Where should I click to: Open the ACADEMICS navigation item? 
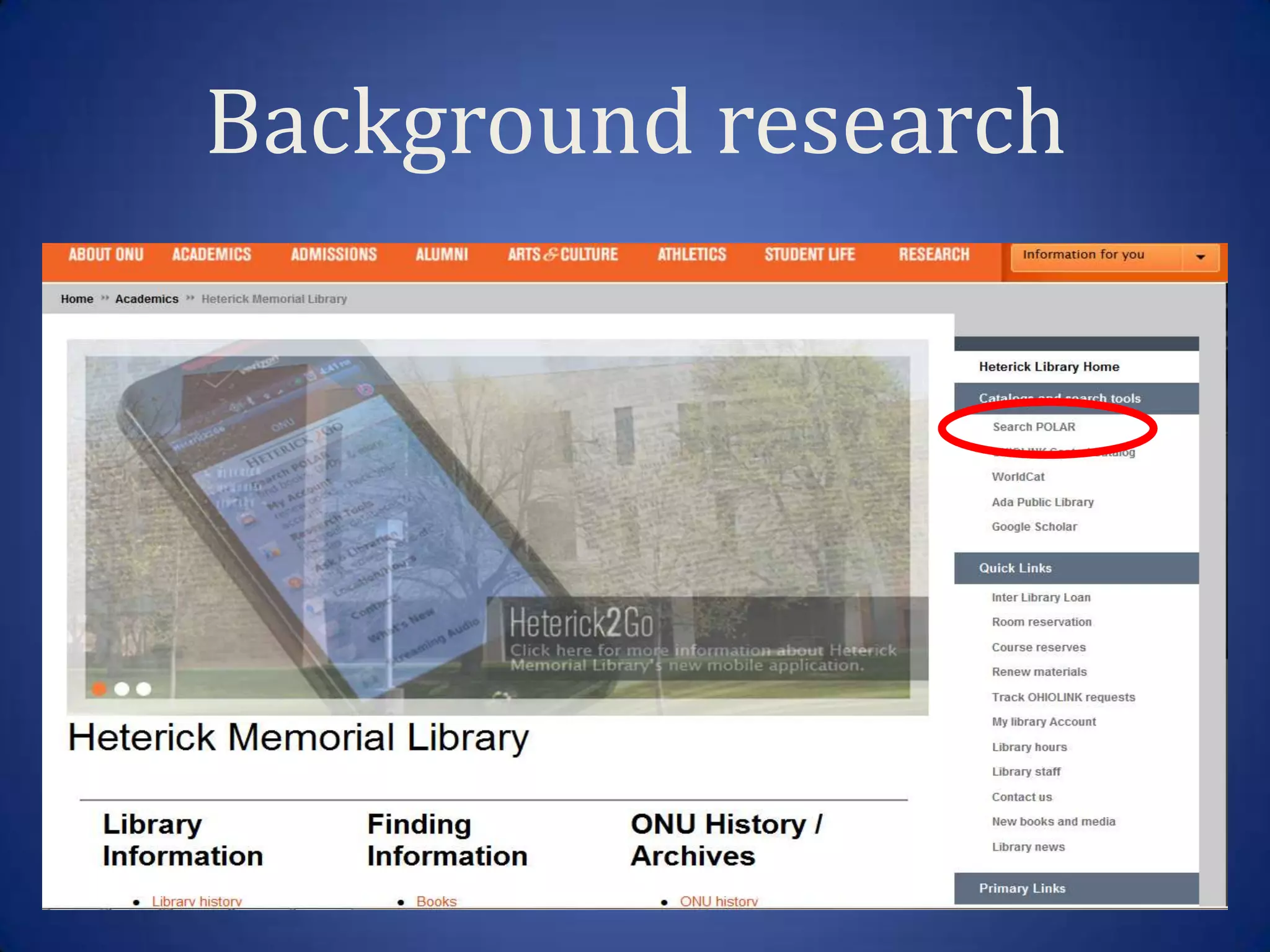pyautogui.click(x=211, y=255)
